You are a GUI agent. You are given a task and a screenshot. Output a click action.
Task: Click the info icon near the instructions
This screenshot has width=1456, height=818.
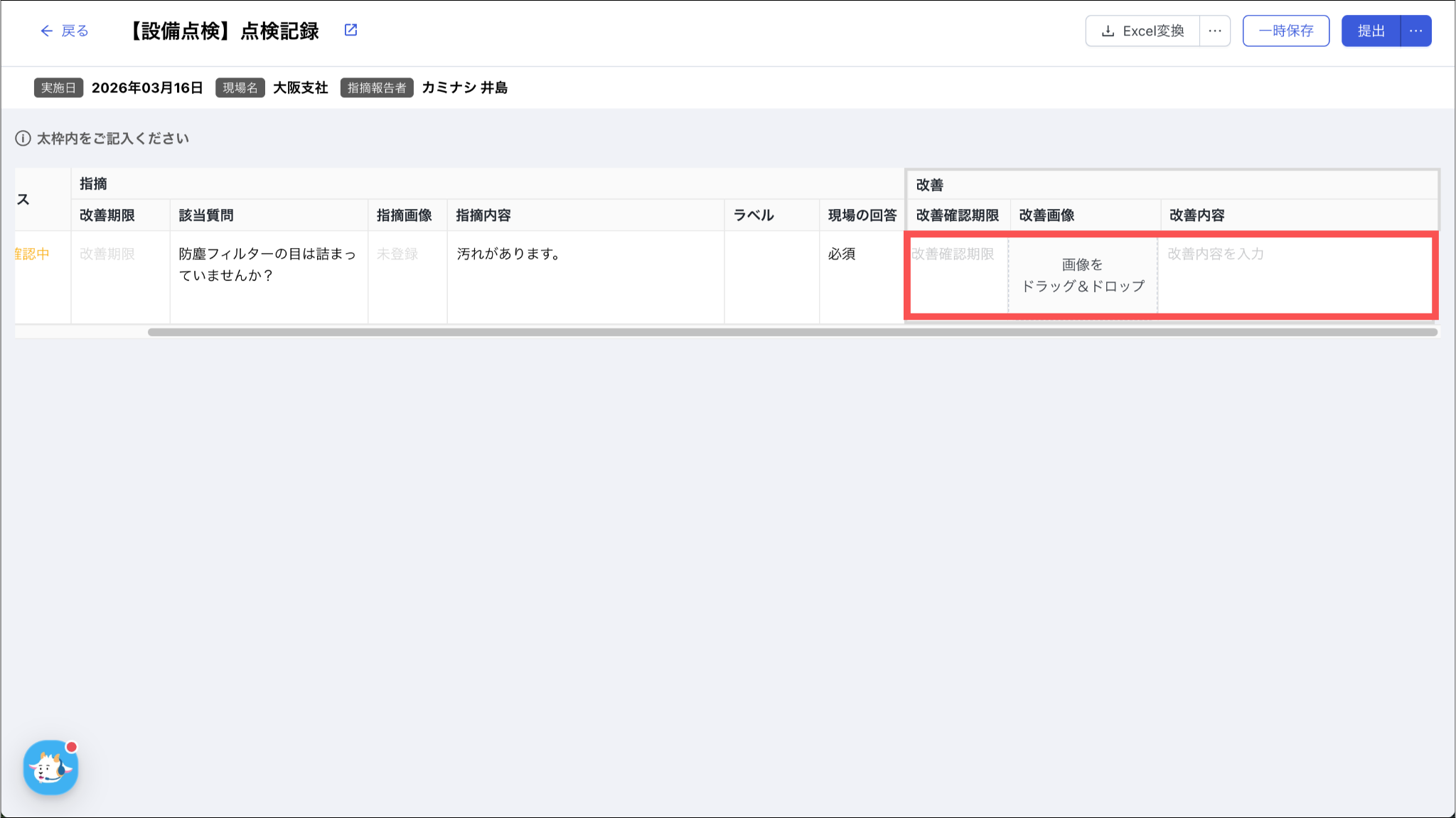pyautogui.click(x=23, y=139)
